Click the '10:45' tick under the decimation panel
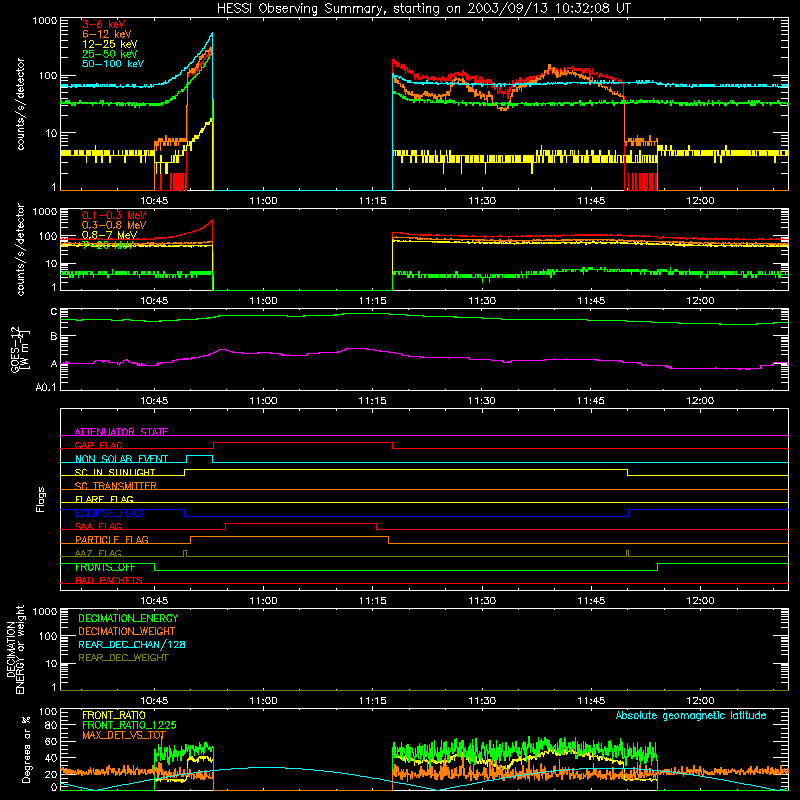 coord(154,701)
